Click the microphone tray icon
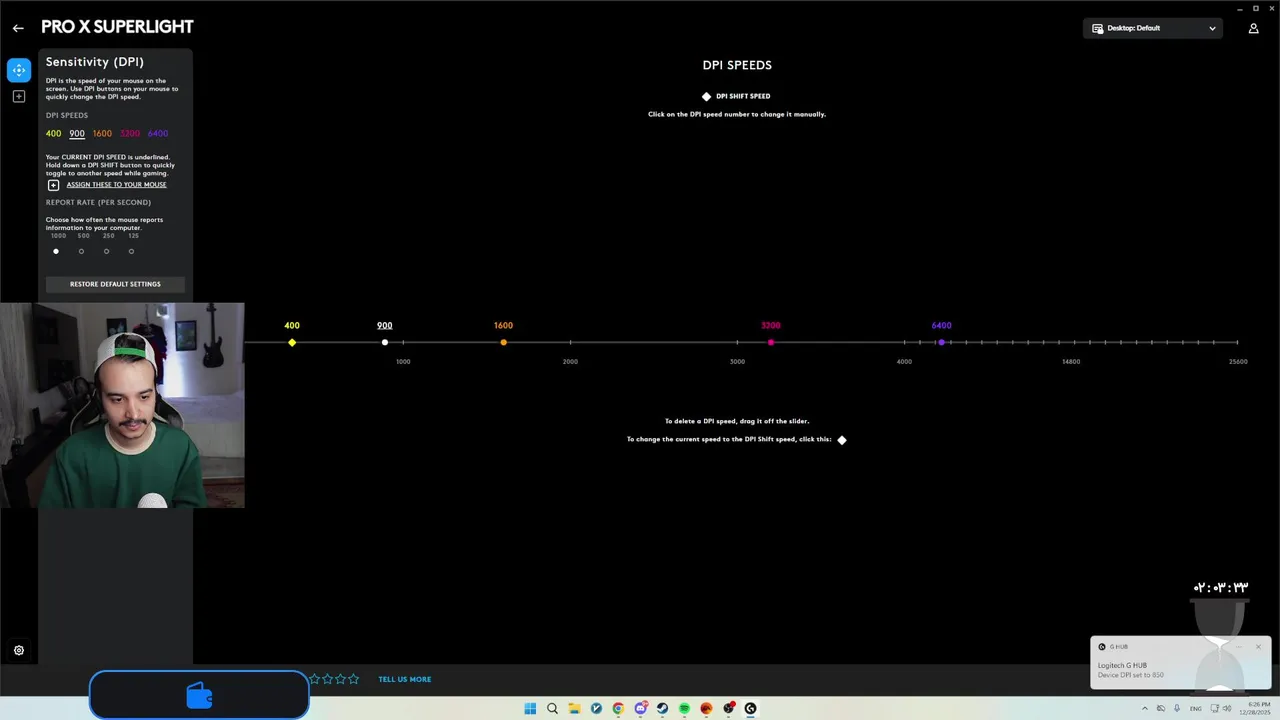Screen dimensions: 1280x720 point(1176,709)
